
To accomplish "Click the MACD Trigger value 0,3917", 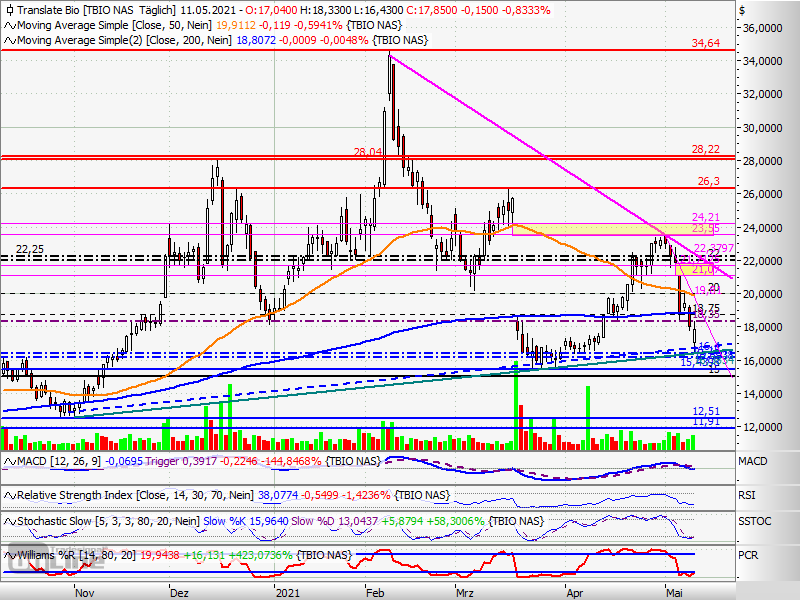I will pos(200,462).
